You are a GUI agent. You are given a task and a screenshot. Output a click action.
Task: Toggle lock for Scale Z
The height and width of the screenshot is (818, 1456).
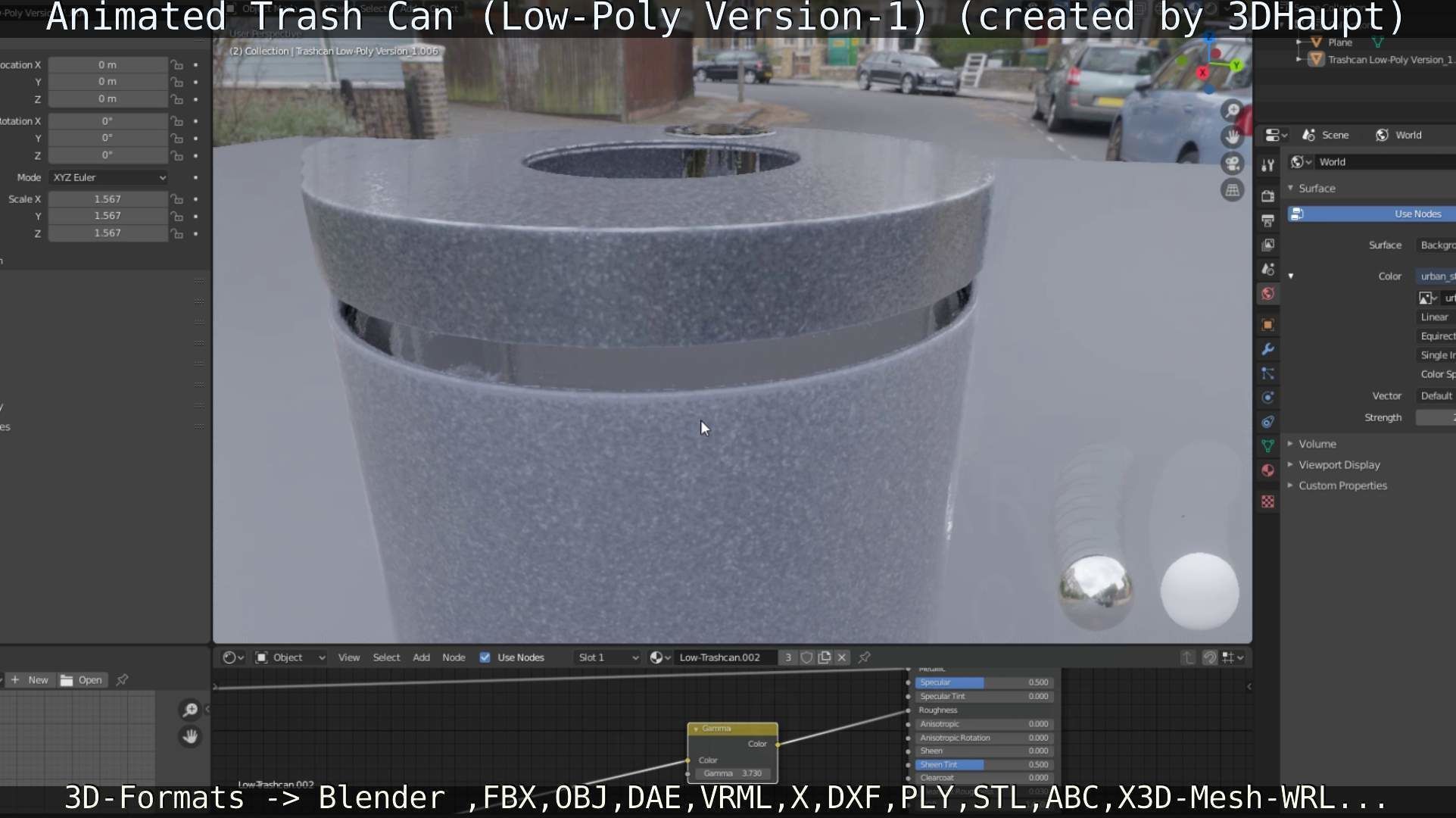(x=176, y=233)
